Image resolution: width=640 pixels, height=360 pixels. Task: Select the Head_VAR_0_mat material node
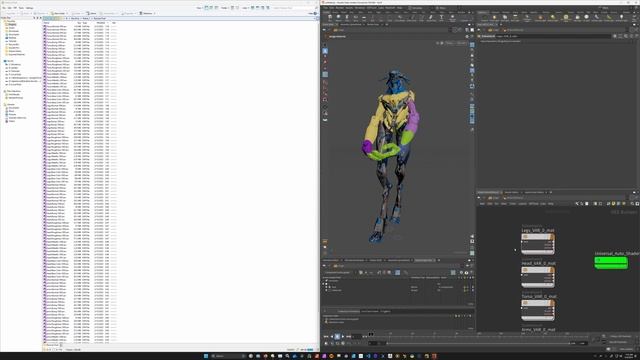pos(538,276)
